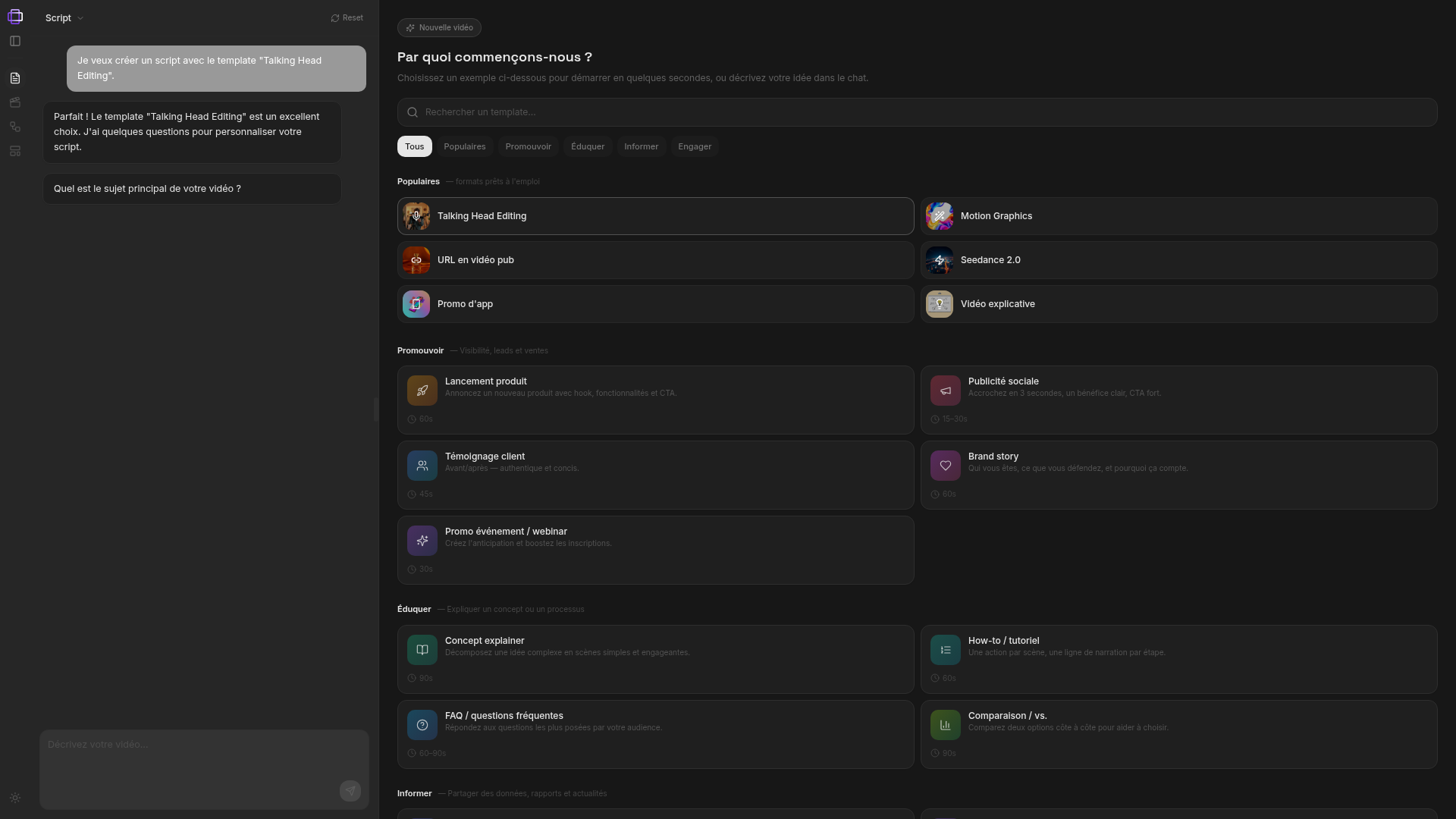Click the FAQ question mark icon
Screen dimensions: 1456x819
tap(422, 725)
